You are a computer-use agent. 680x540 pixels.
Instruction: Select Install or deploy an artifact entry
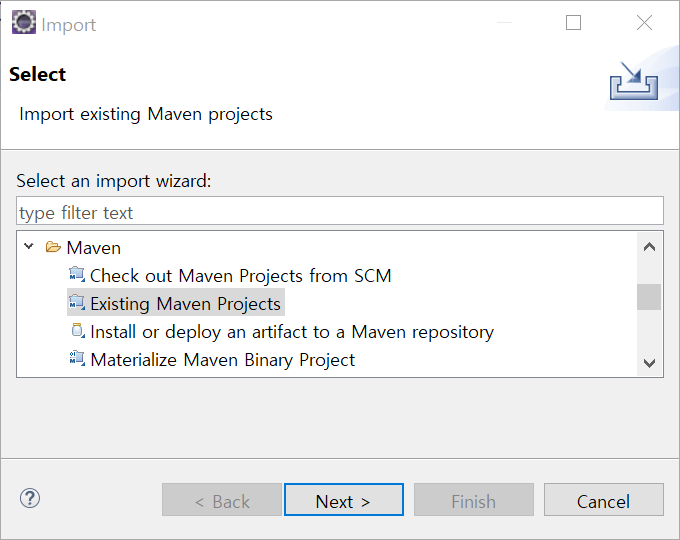coord(292,332)
